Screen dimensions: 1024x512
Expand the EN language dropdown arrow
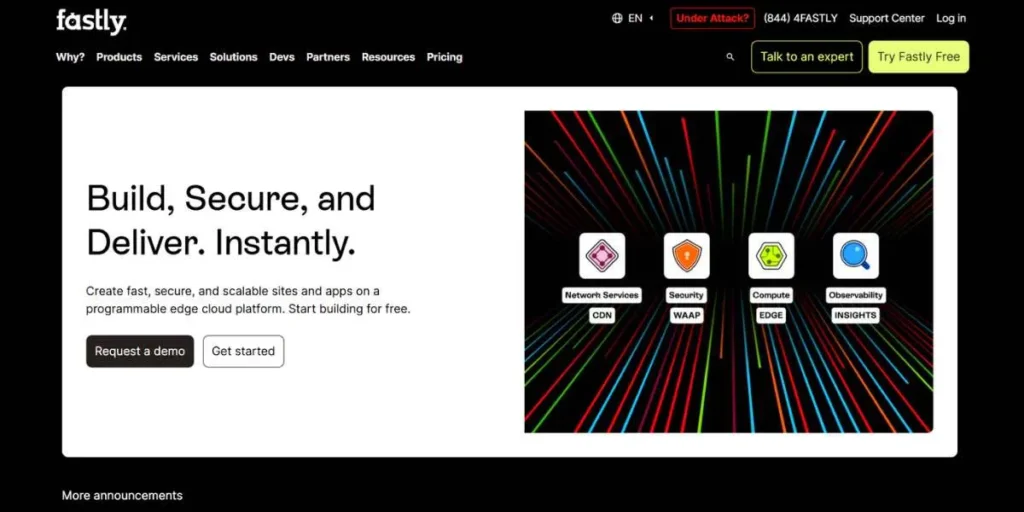coord(652,18)
